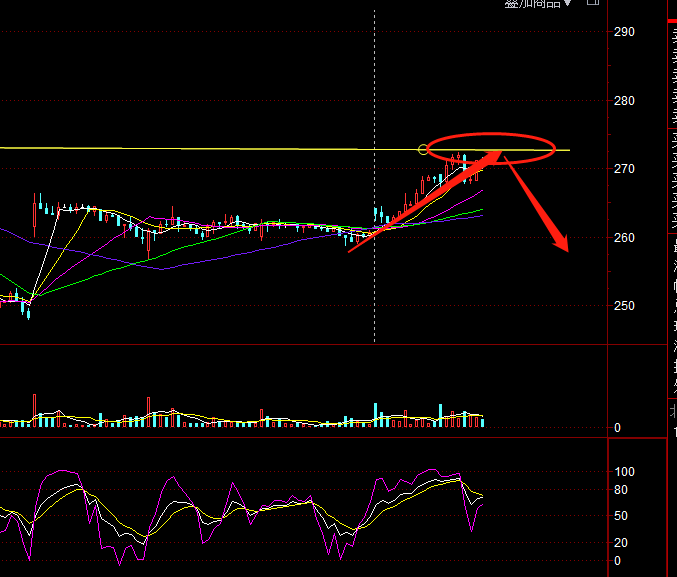Click the 20 indicator axis label

[x=621, y=542]
